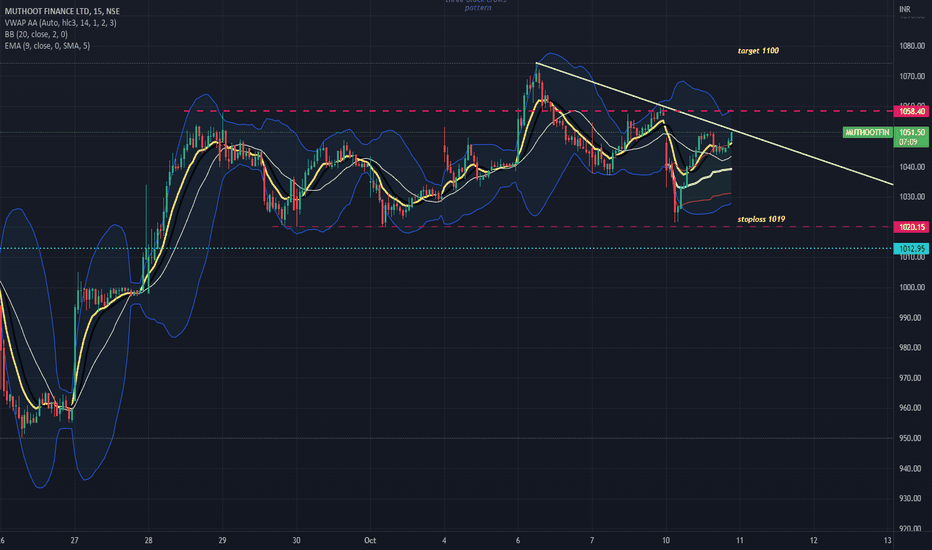This screenshot has width=932, height=550.
Task: Click the '12' date axis label
Action: tap(813, 540)
